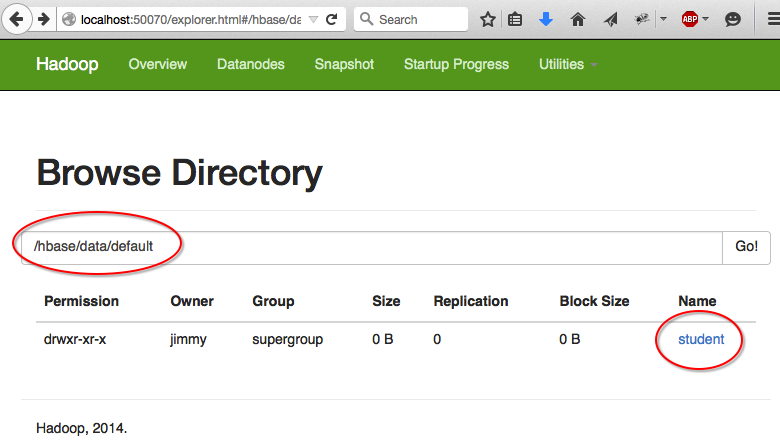Expand the Adblock Plus dropdown arrow
Image resolution: width=780 pixels, height=441 pixels.
click(705, 19)
